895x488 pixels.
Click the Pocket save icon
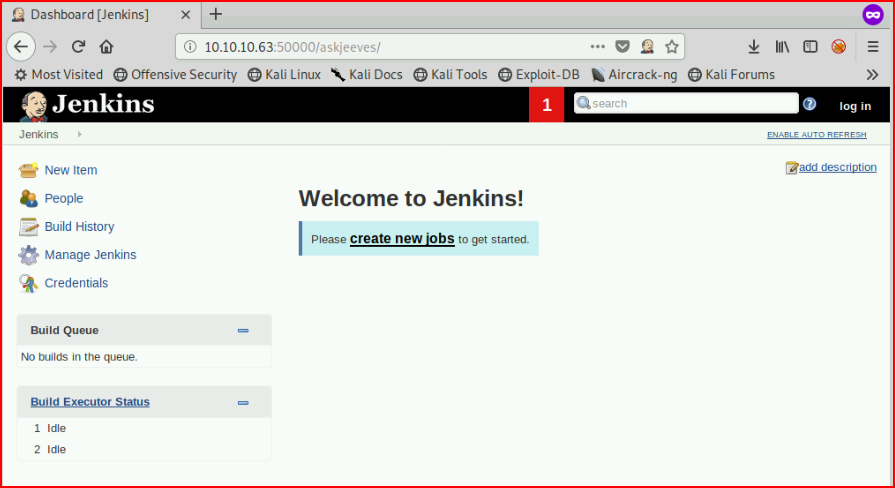point(622,47)
